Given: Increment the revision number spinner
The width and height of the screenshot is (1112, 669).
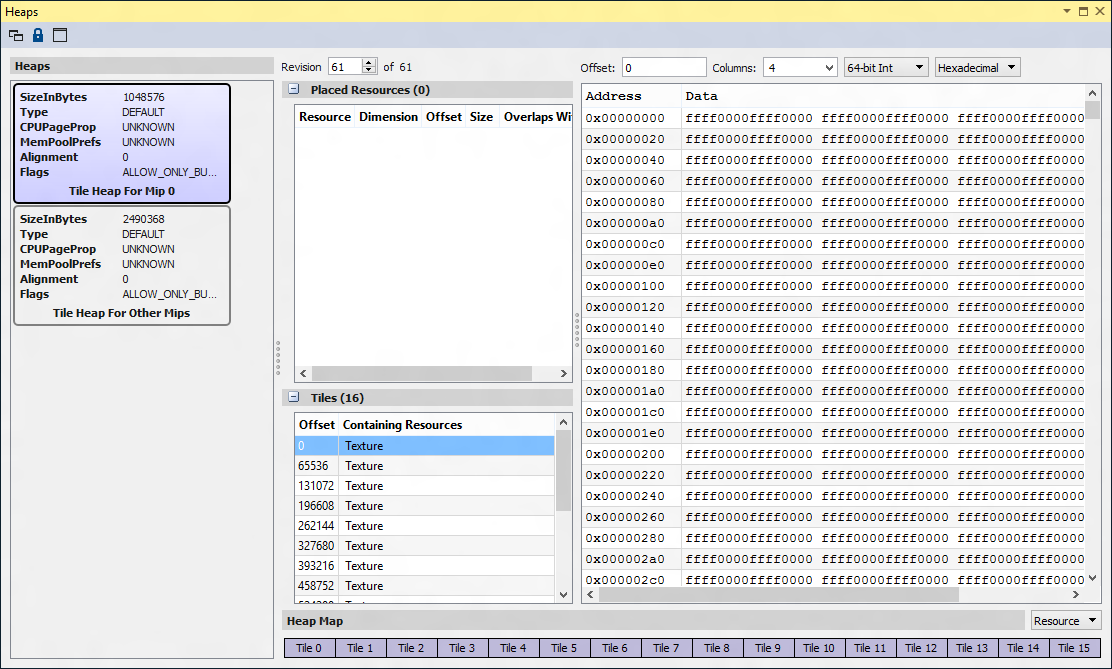Looking at the screenshot, I should coord(369,63).
